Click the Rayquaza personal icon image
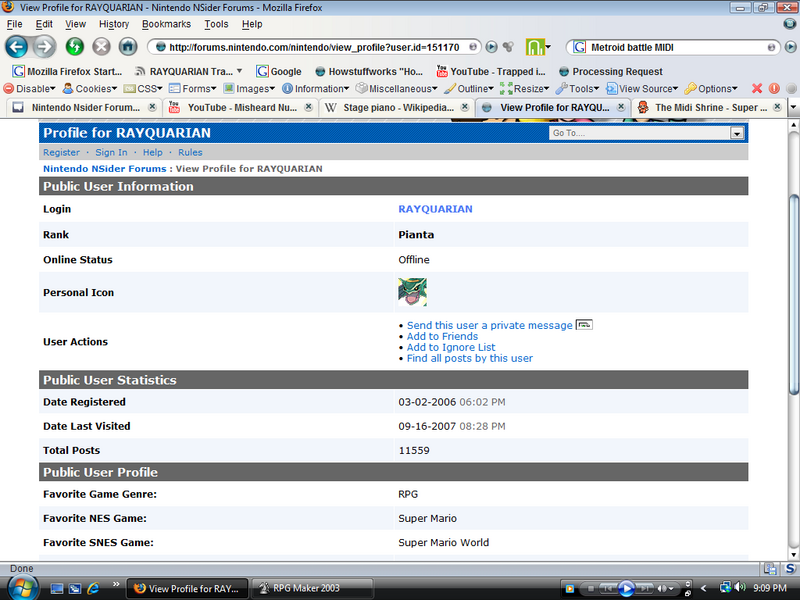 click(x=412, y=292)
